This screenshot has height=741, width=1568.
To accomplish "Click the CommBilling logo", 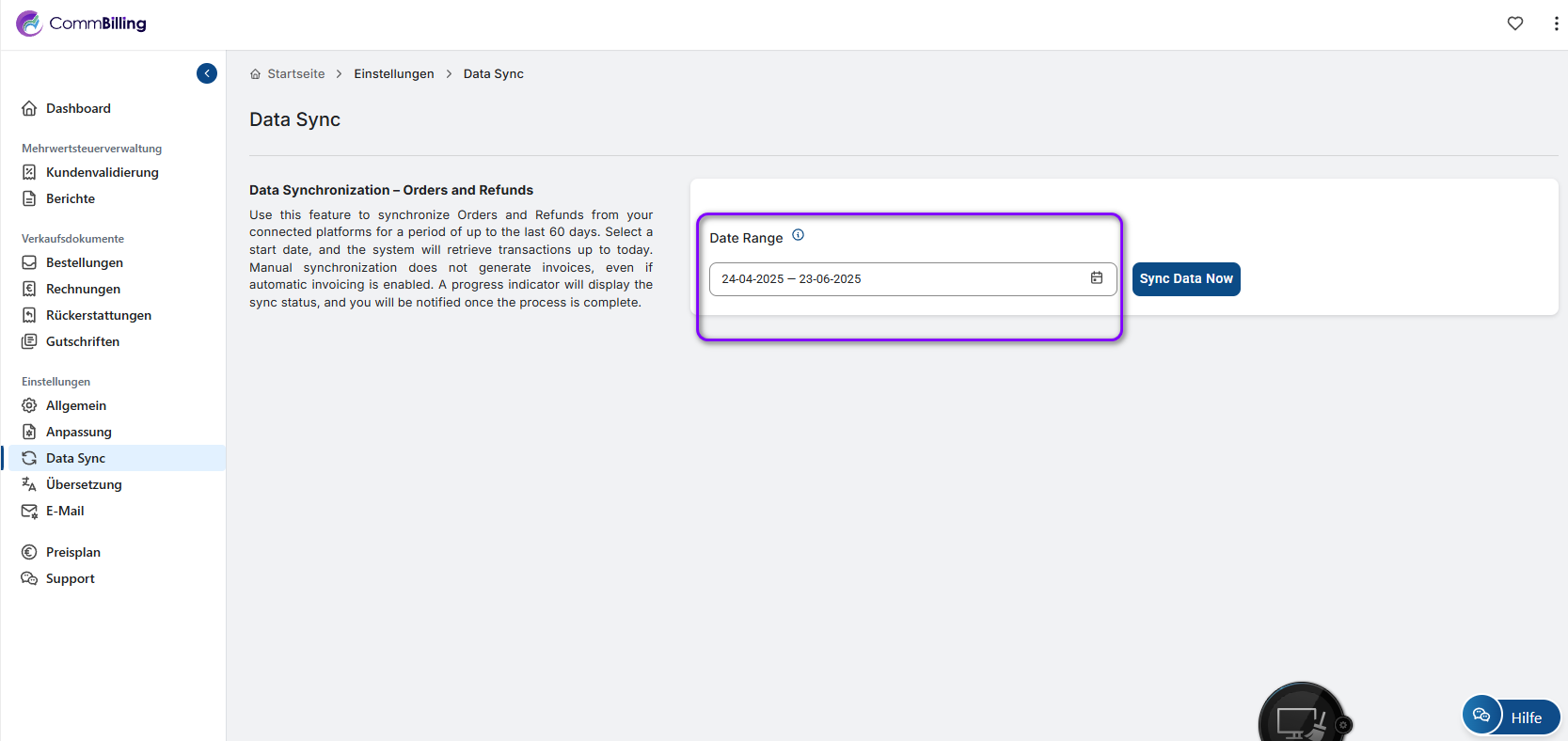I will (x=82, y=24).
